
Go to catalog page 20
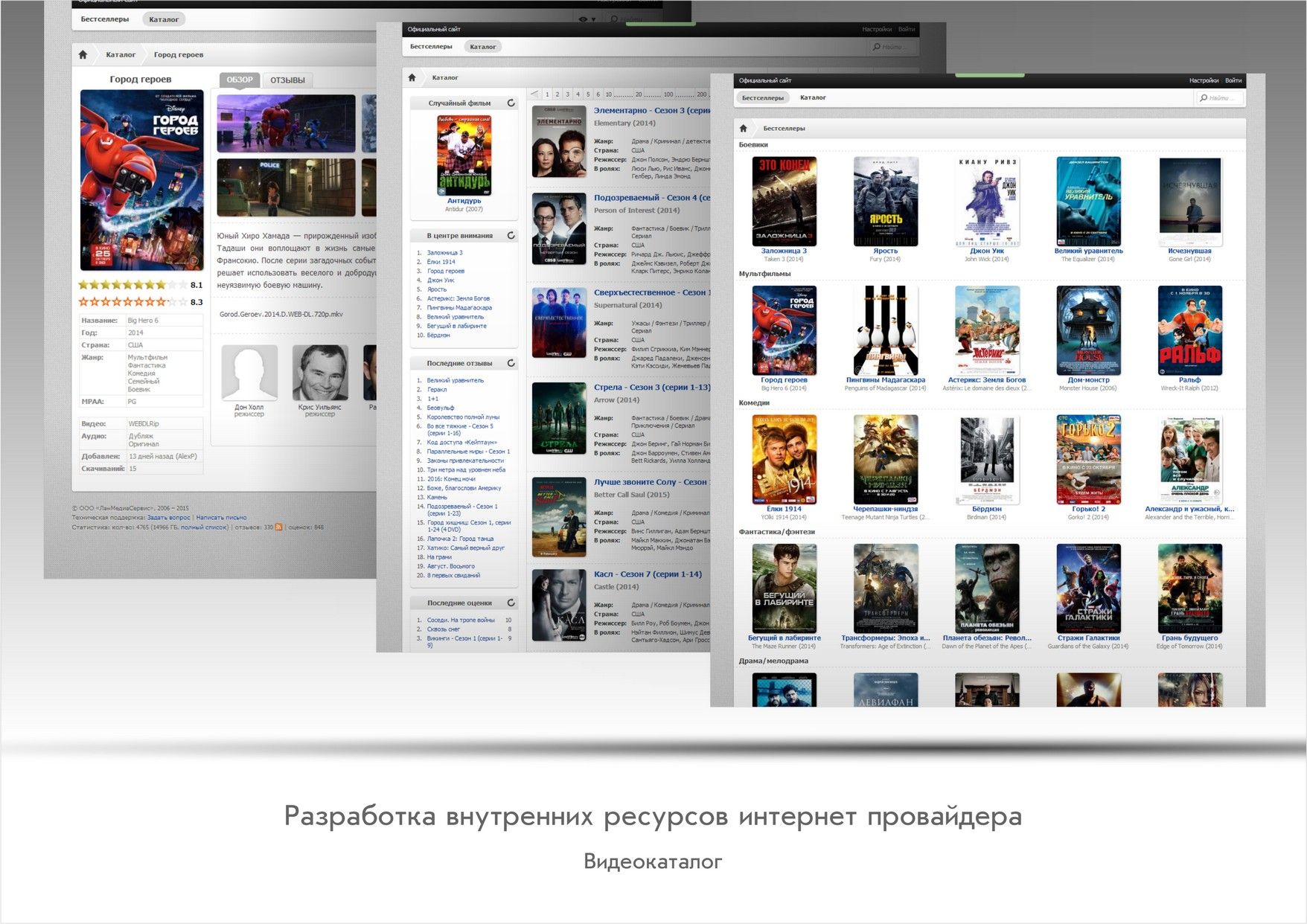point(639,94)
